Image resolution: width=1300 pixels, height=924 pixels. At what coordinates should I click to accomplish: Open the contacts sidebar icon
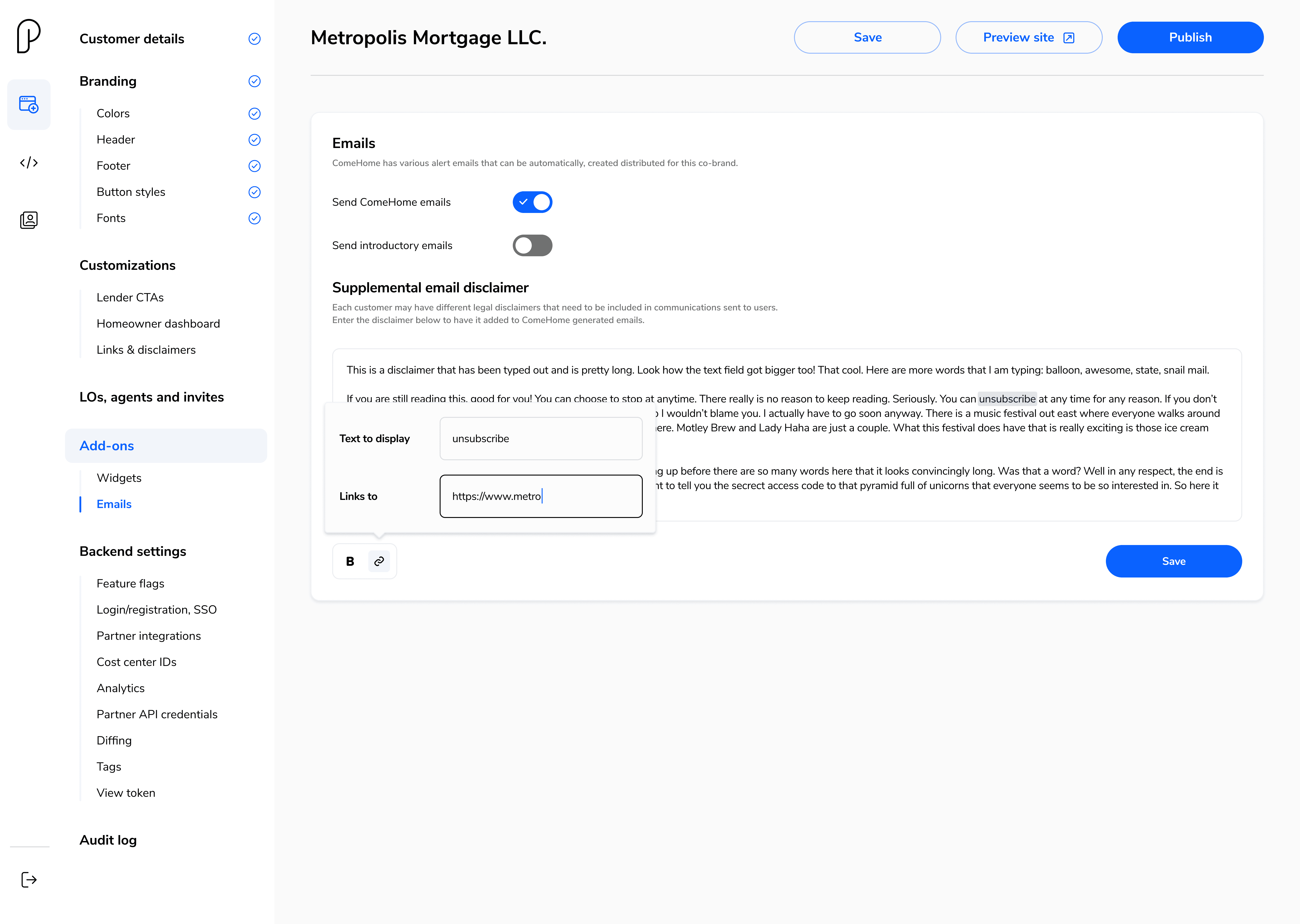click(x=28, y=220)
